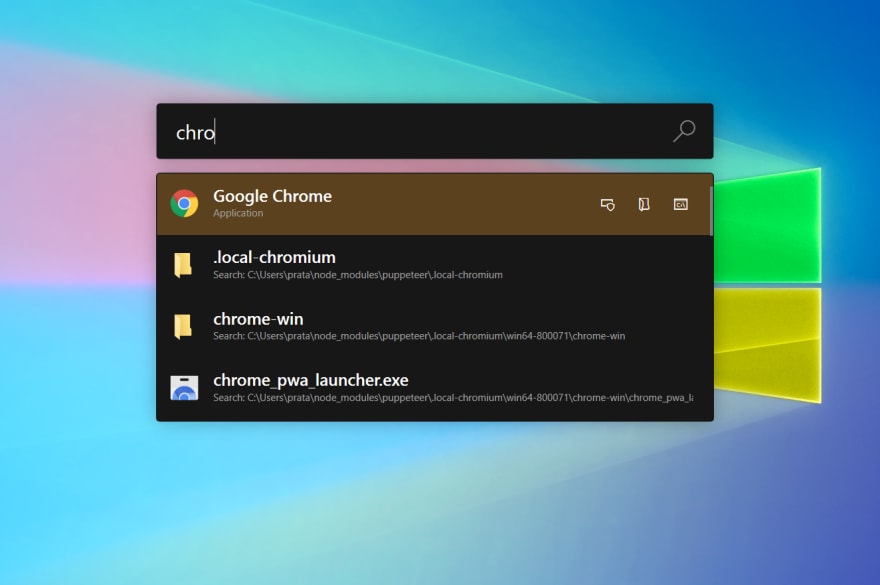Viewport: 880px width, 585px height.
Task: Click the chrome_pwa_launcher.exe path text
Action: click(453, 397)
